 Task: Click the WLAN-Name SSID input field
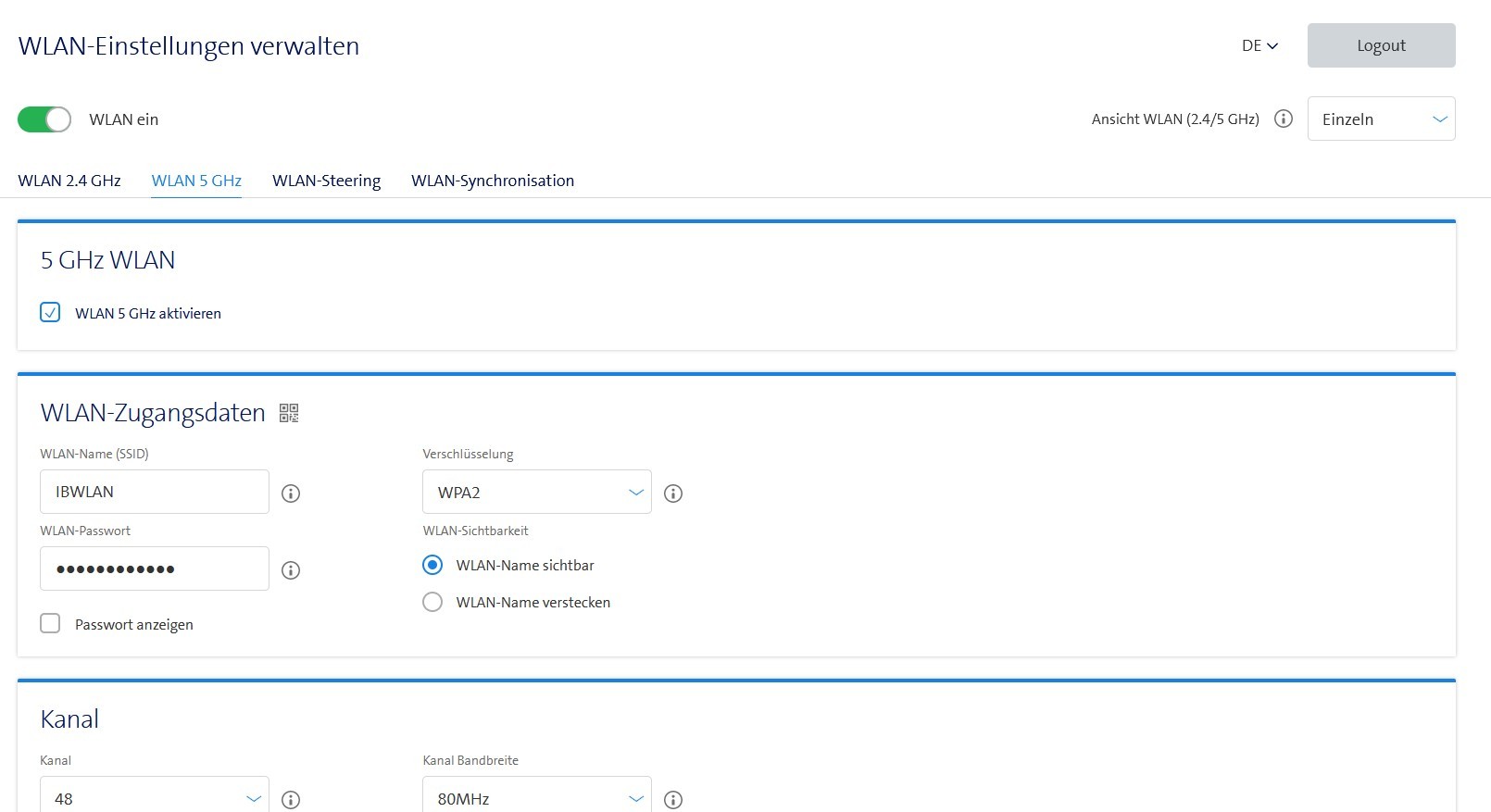[155, 492]
